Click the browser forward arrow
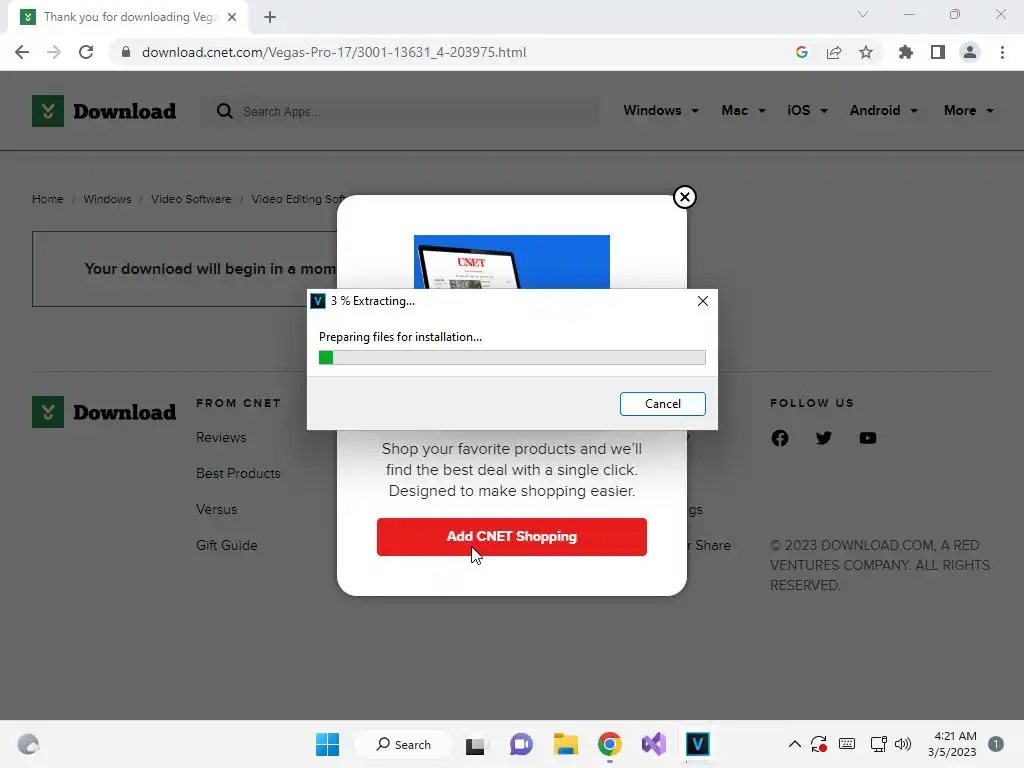Screen dimensions: 1024x768 coord(54,52)
